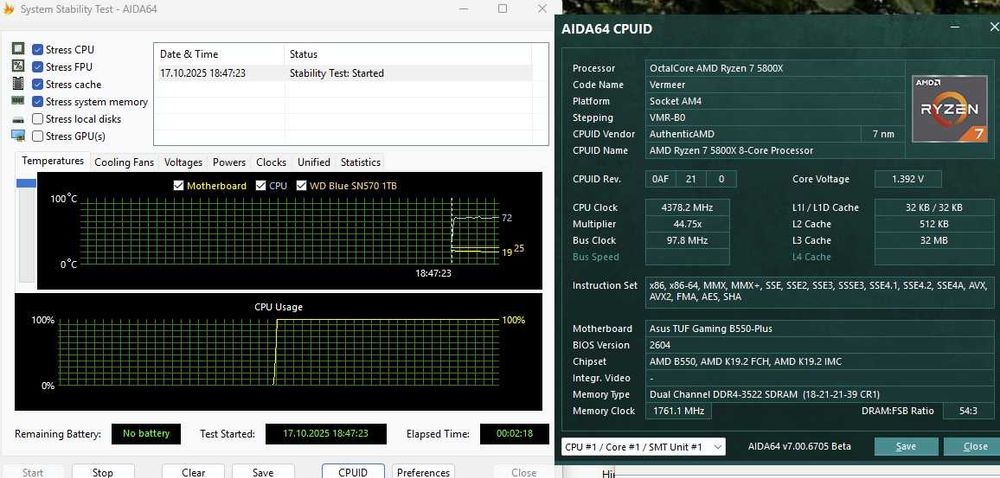Screen dimensions: 1000x478
Task: Toggle the WD Blue SN570 1TB graph checkbox
Action: pyautogui.click(x=301, y=185)
